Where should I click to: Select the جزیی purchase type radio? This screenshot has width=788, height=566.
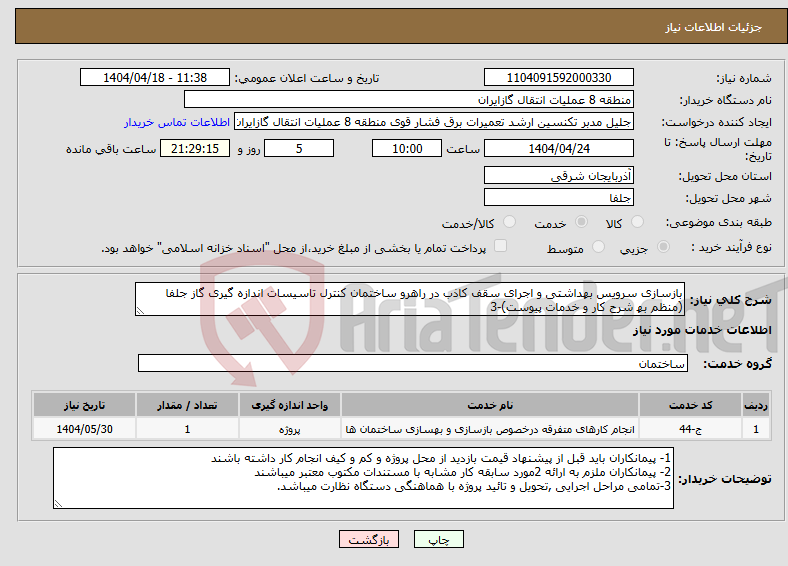[663, 247]
